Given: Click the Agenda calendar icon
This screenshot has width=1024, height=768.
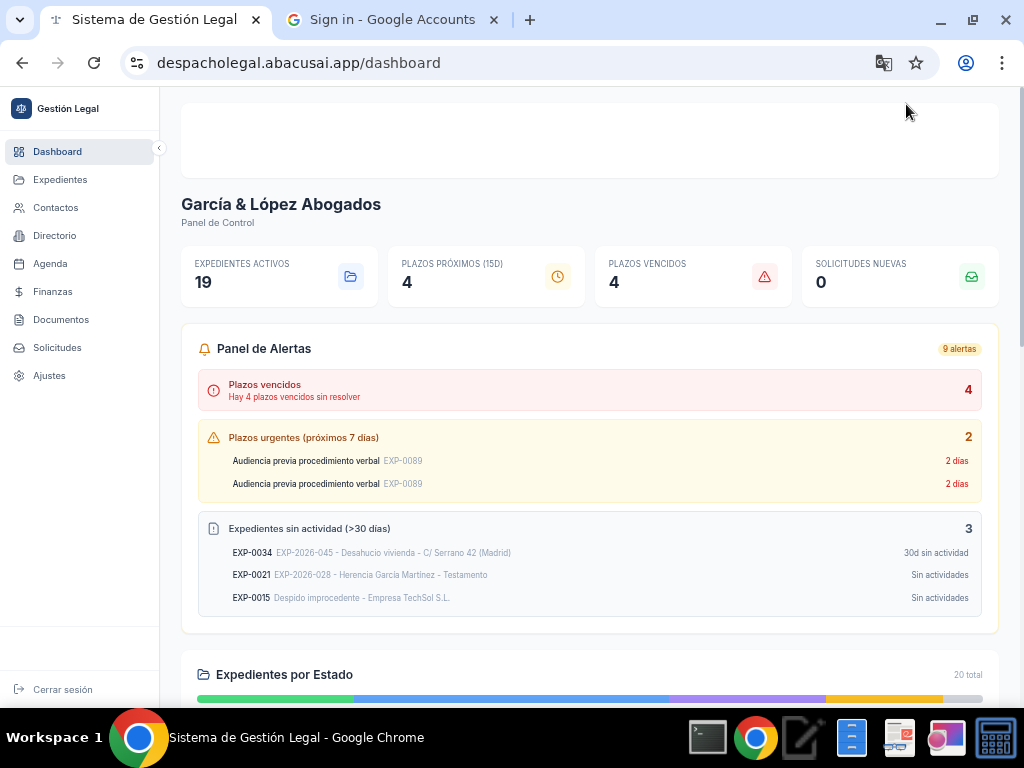Looking at the screenshot, I should 19,264.
